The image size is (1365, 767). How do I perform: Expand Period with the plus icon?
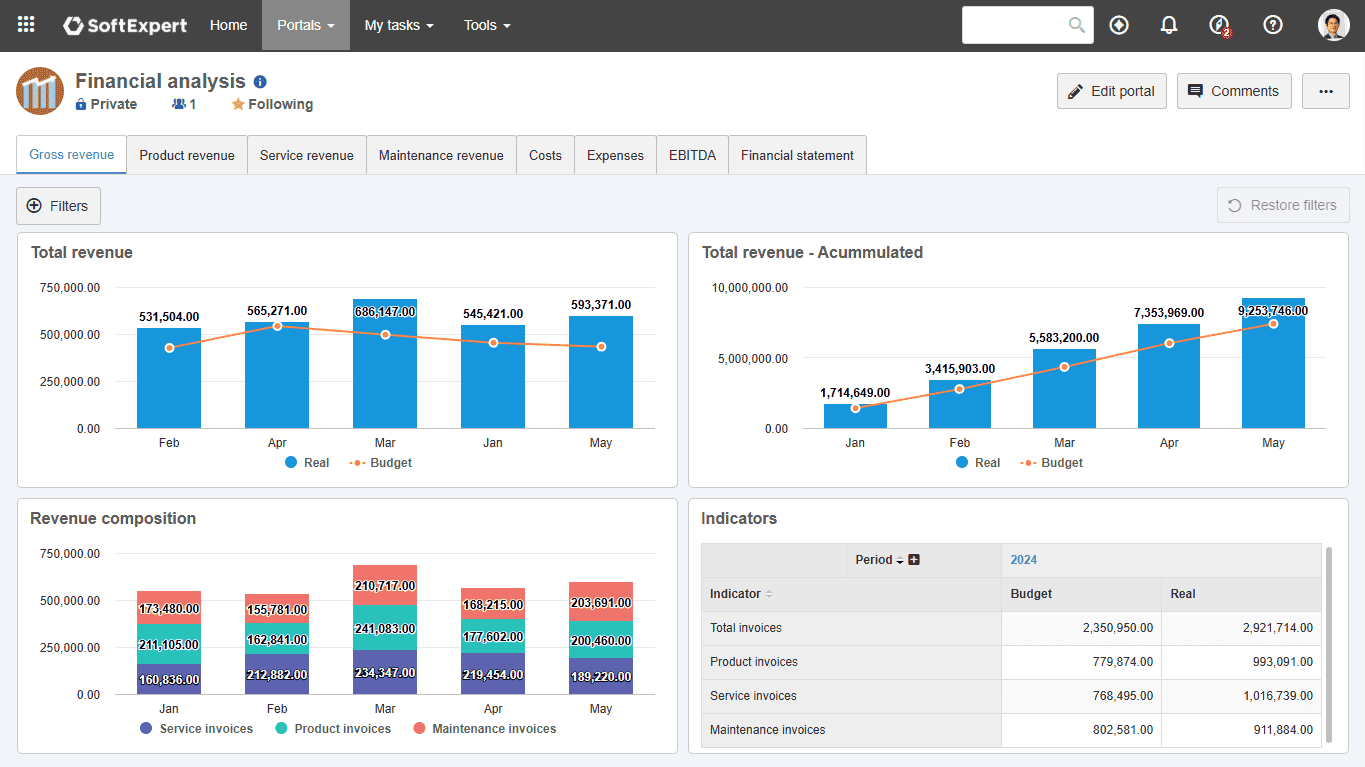tap(914, 560)
